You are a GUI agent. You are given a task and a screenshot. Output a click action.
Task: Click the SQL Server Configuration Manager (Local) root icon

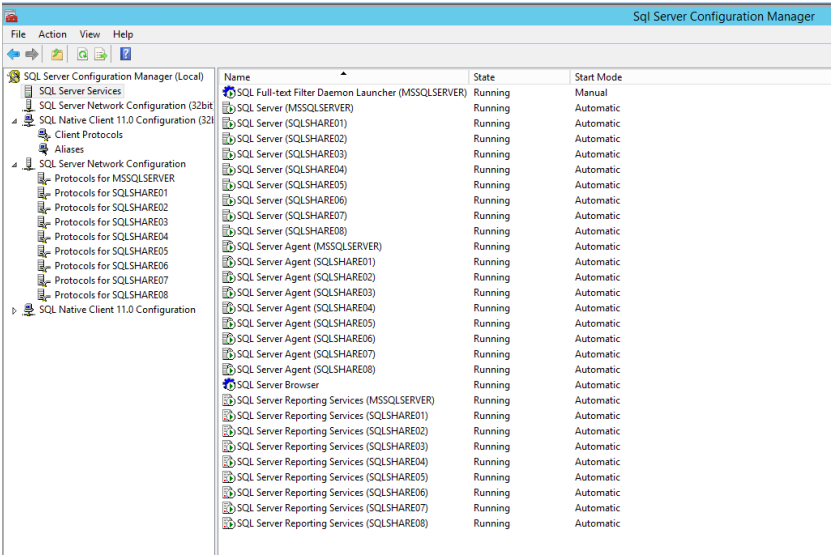click(x=14, y=77)
